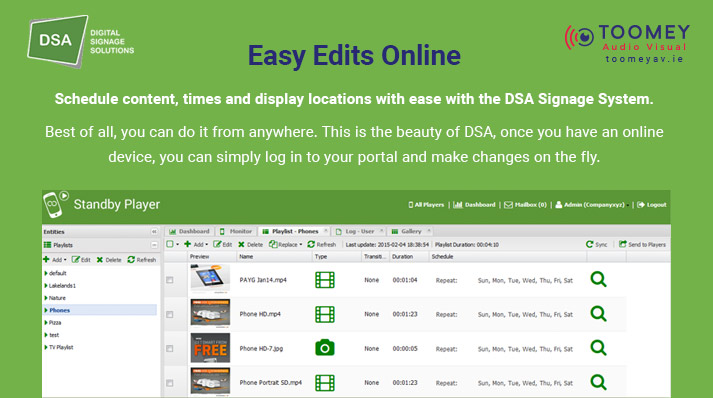The width and height of the screenshot is (713, 398).
Task: Delete selected playlist in Entities sidebar
Action: tap(109, 260)
